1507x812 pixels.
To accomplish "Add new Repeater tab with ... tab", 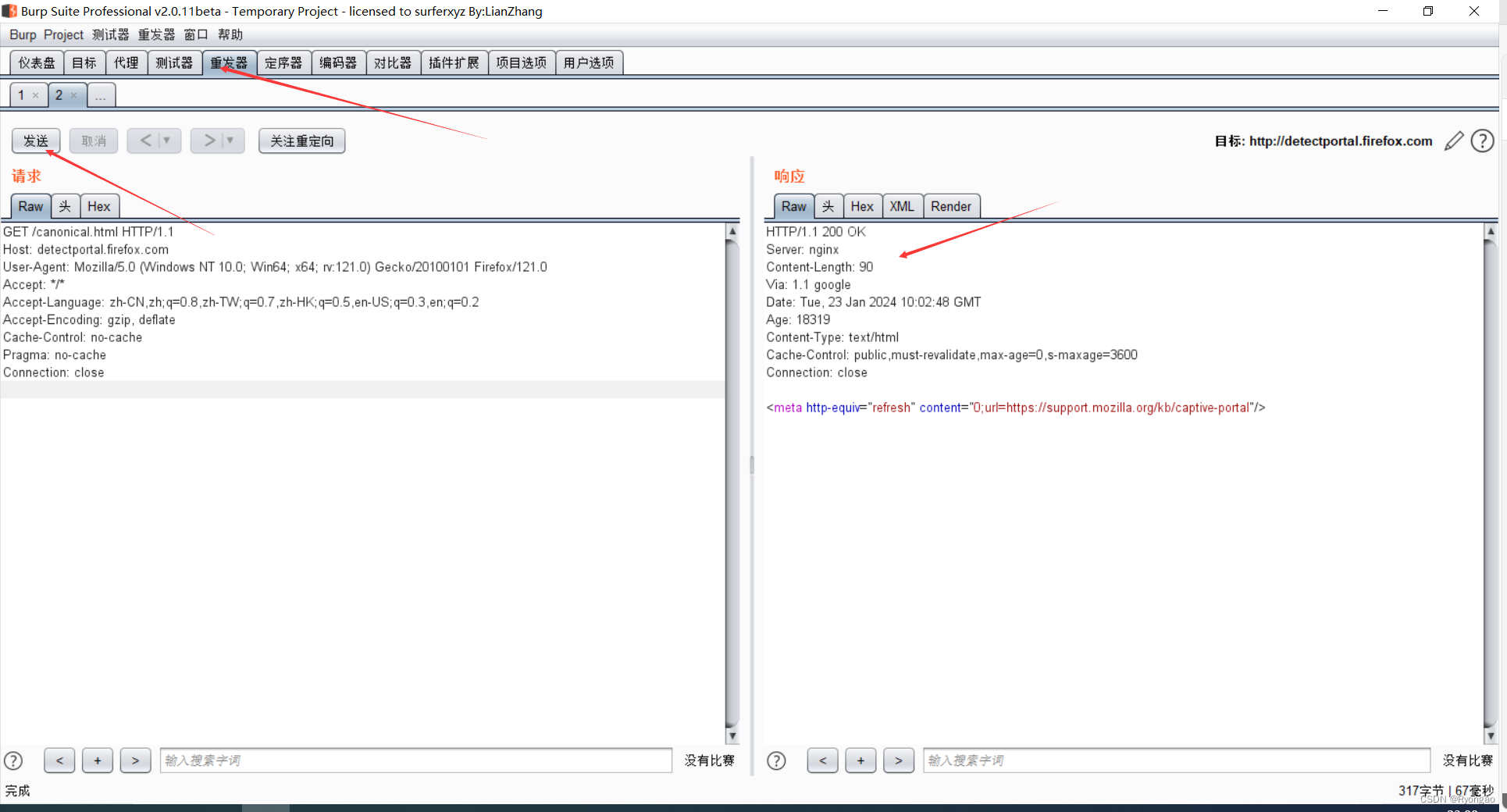I will [x=101, y=95].
